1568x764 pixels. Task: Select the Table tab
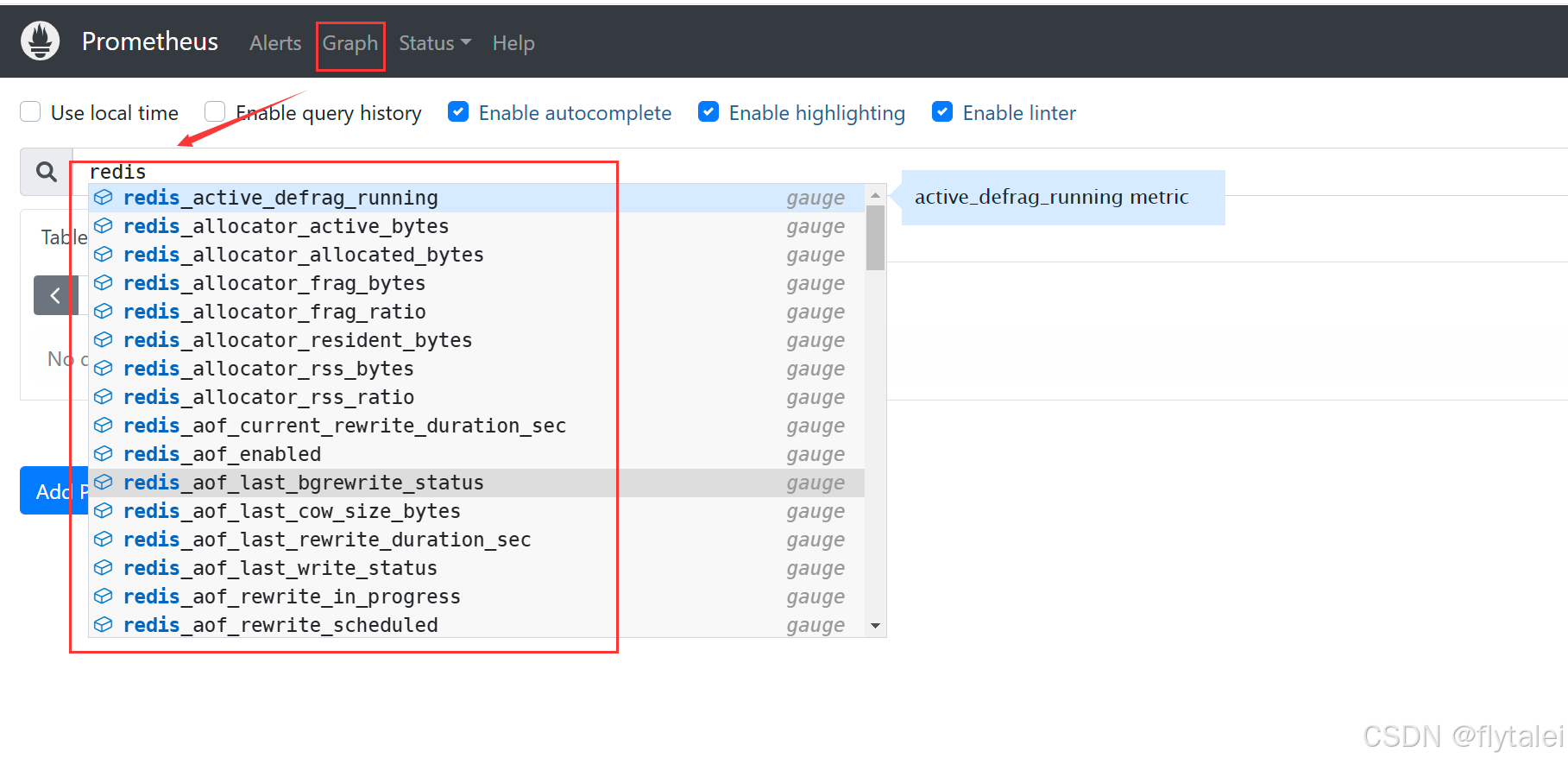click(x=63, y=237)
